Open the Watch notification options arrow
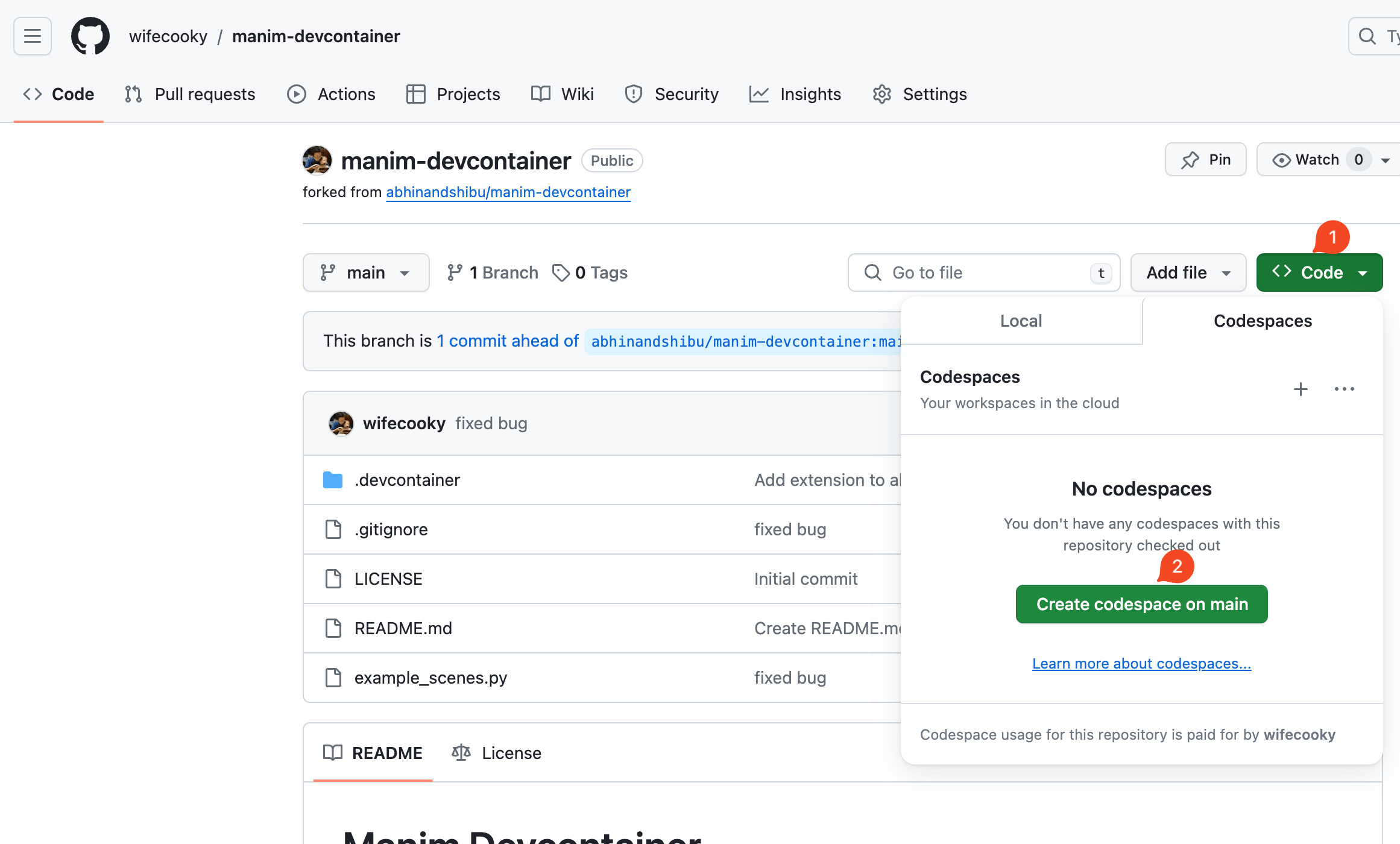Screen dimensions: 1400x844 click(x=1386, y=160)
